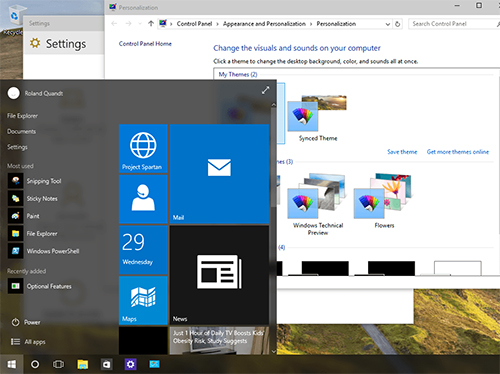This screenshot has width=500, height=374.
Task: Expand Start menu to full screen
Action: (x=265, y=90)
